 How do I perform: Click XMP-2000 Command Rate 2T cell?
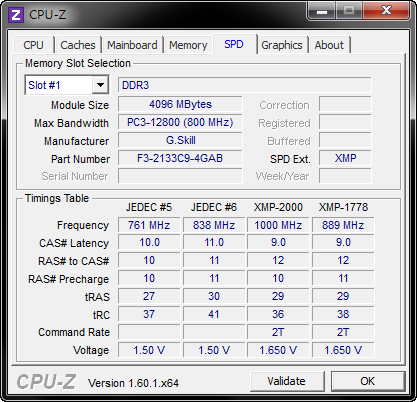point(278,332)
